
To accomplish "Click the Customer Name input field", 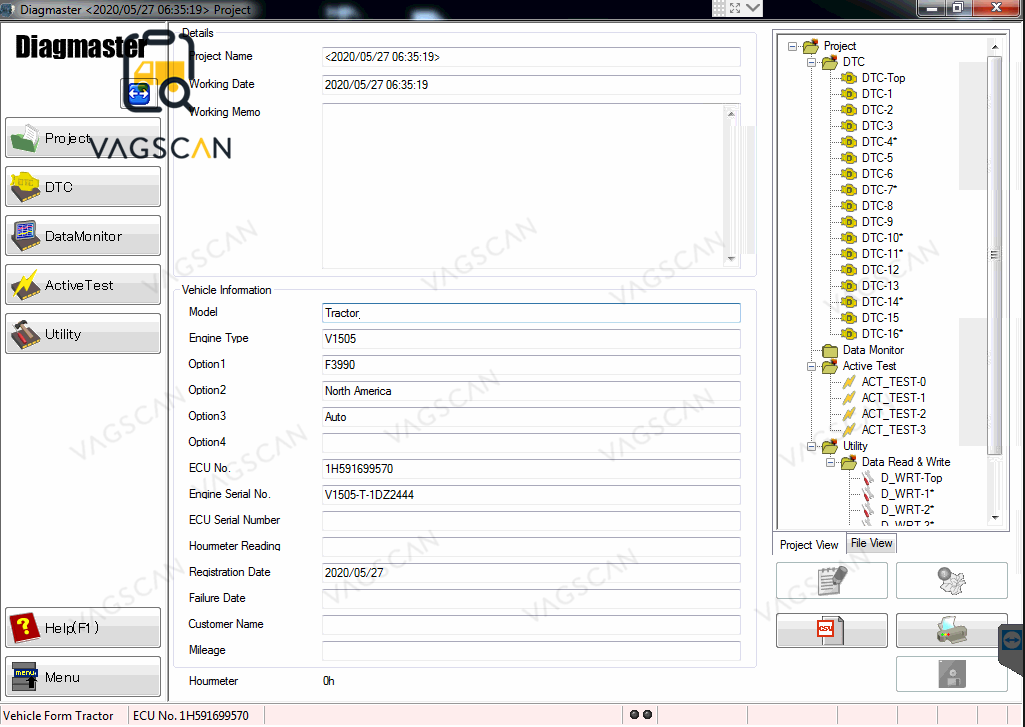I will [x=531, y=625].
